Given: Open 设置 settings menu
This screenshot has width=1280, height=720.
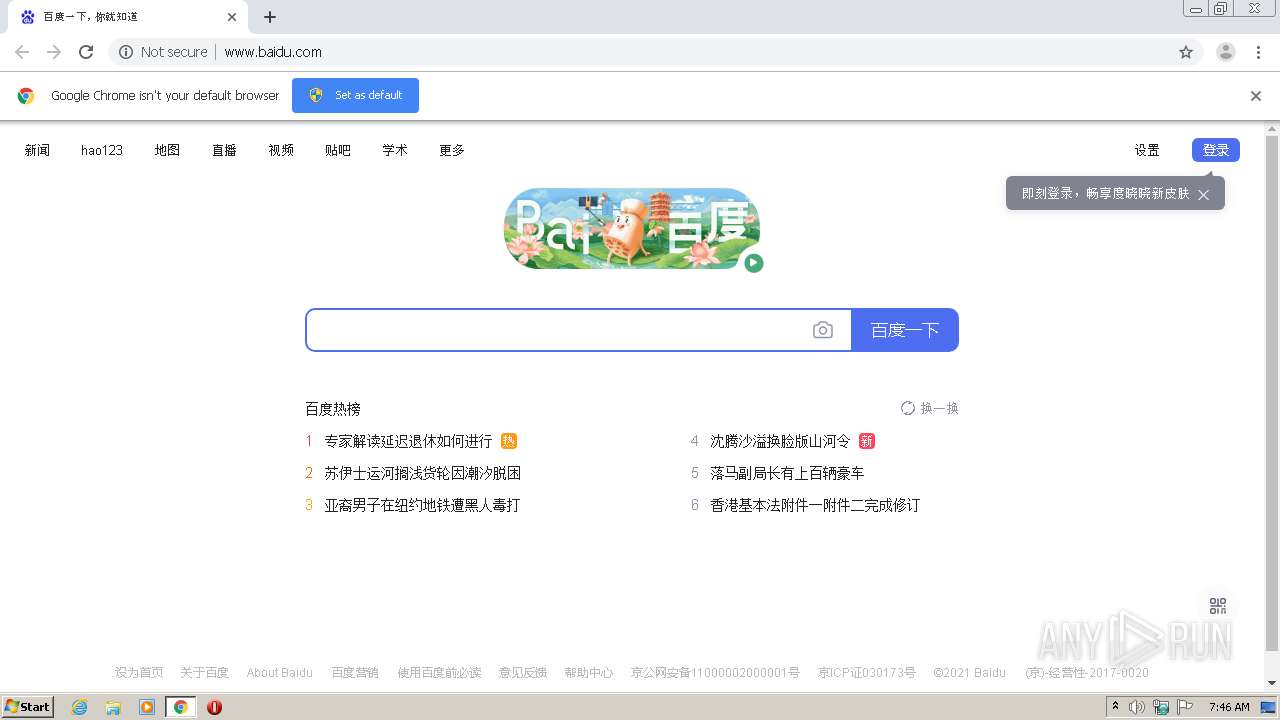Looking at the screenshot, I should (x=1147, y=150).
